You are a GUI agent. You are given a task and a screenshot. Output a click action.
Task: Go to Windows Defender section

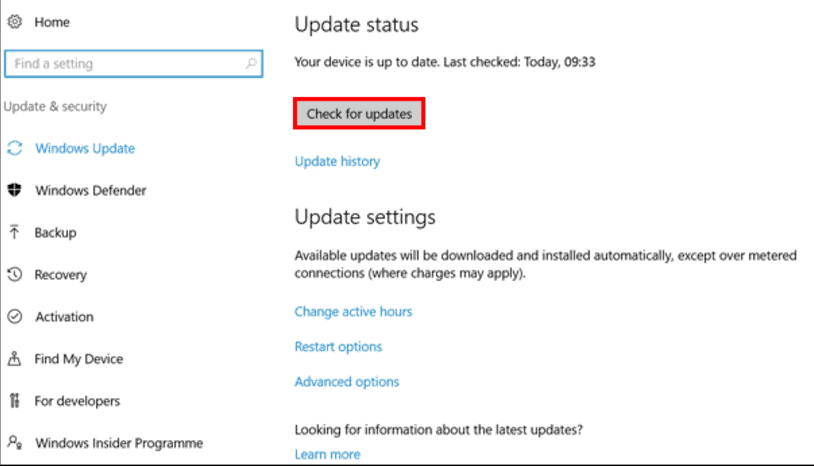coord(91,190)
